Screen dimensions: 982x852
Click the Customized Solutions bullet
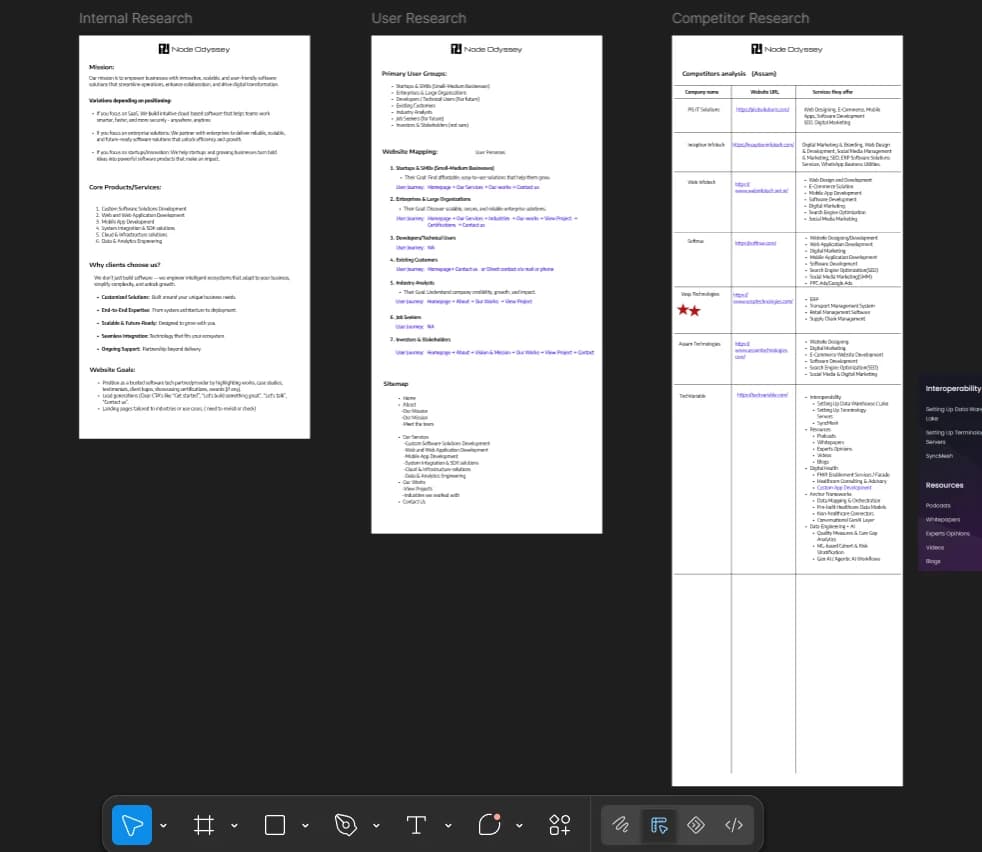tap(166, 298)
